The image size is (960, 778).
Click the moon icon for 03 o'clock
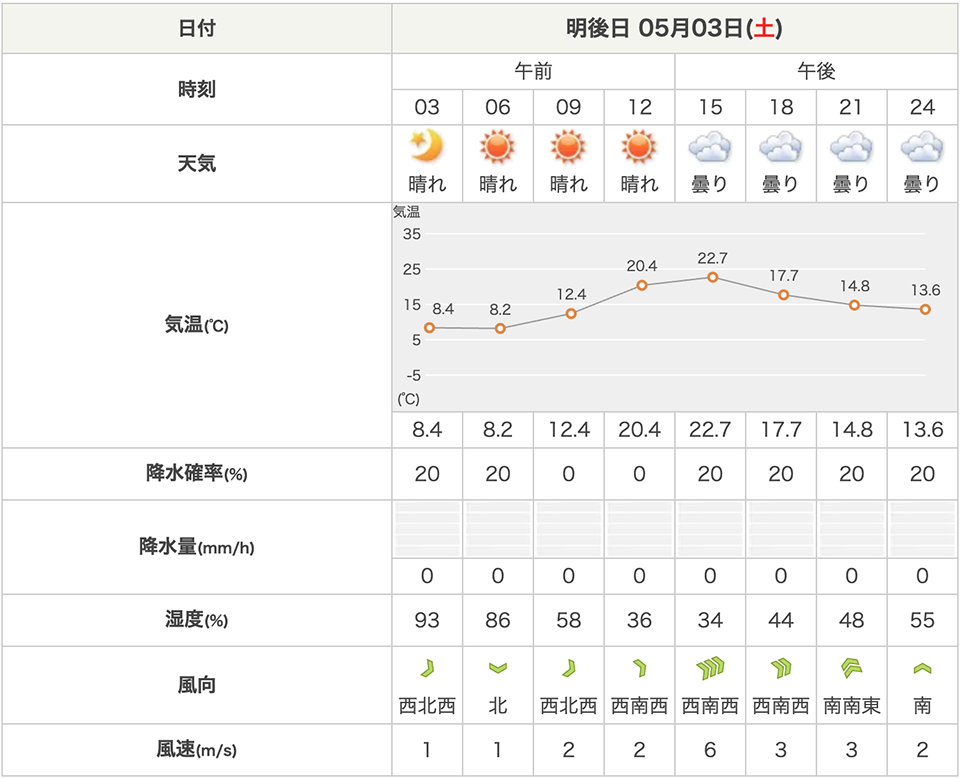click(427, 146)
